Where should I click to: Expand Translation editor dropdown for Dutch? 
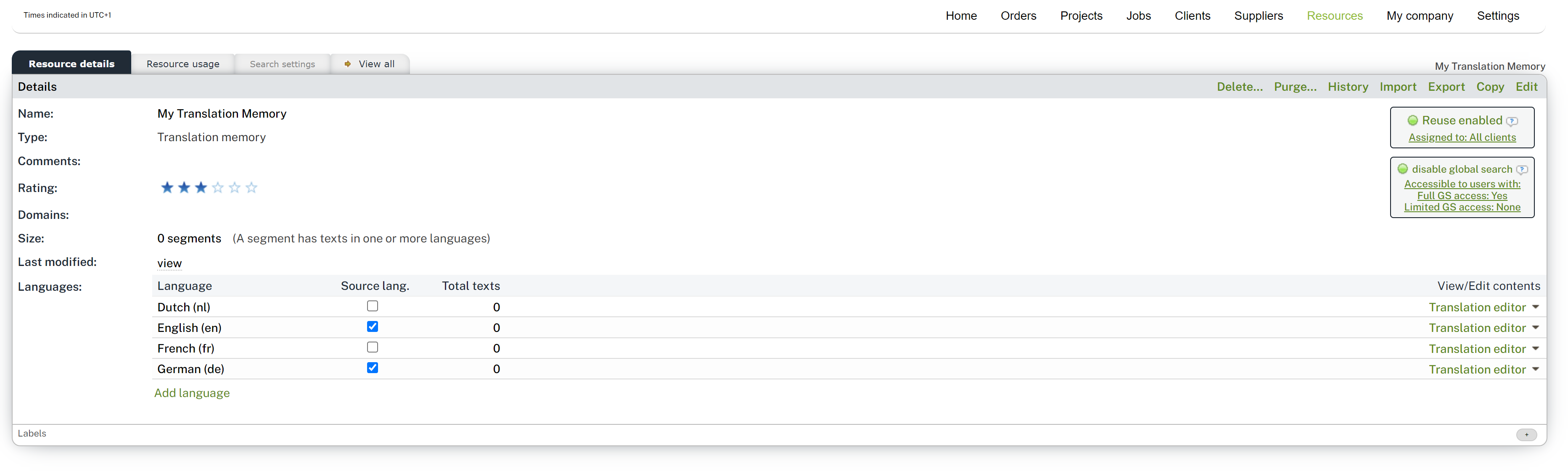click(1535, 307)
